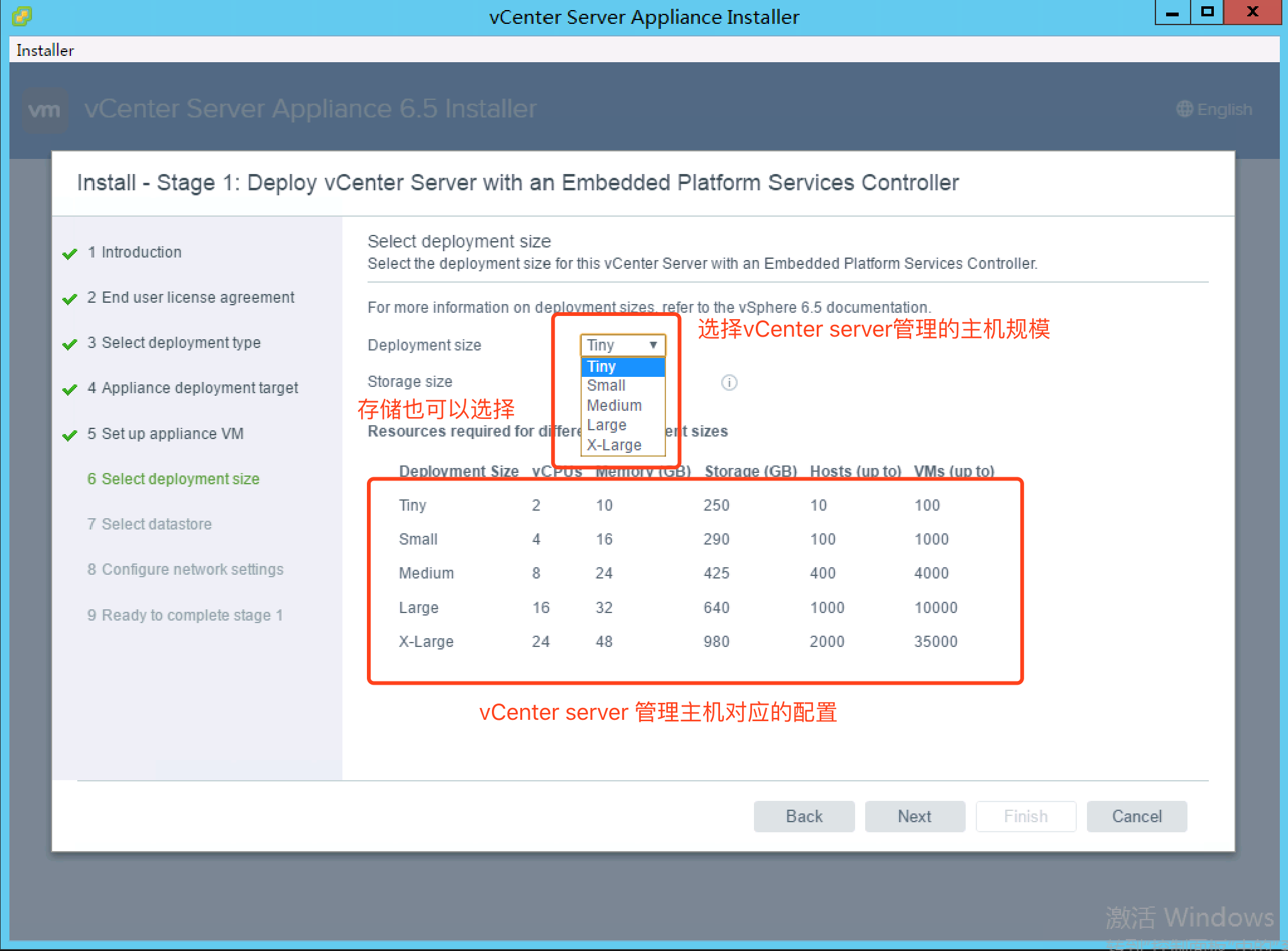1288x951 pixels.
Task: Click the Select deployment size heading
Action: coord(459,241)
